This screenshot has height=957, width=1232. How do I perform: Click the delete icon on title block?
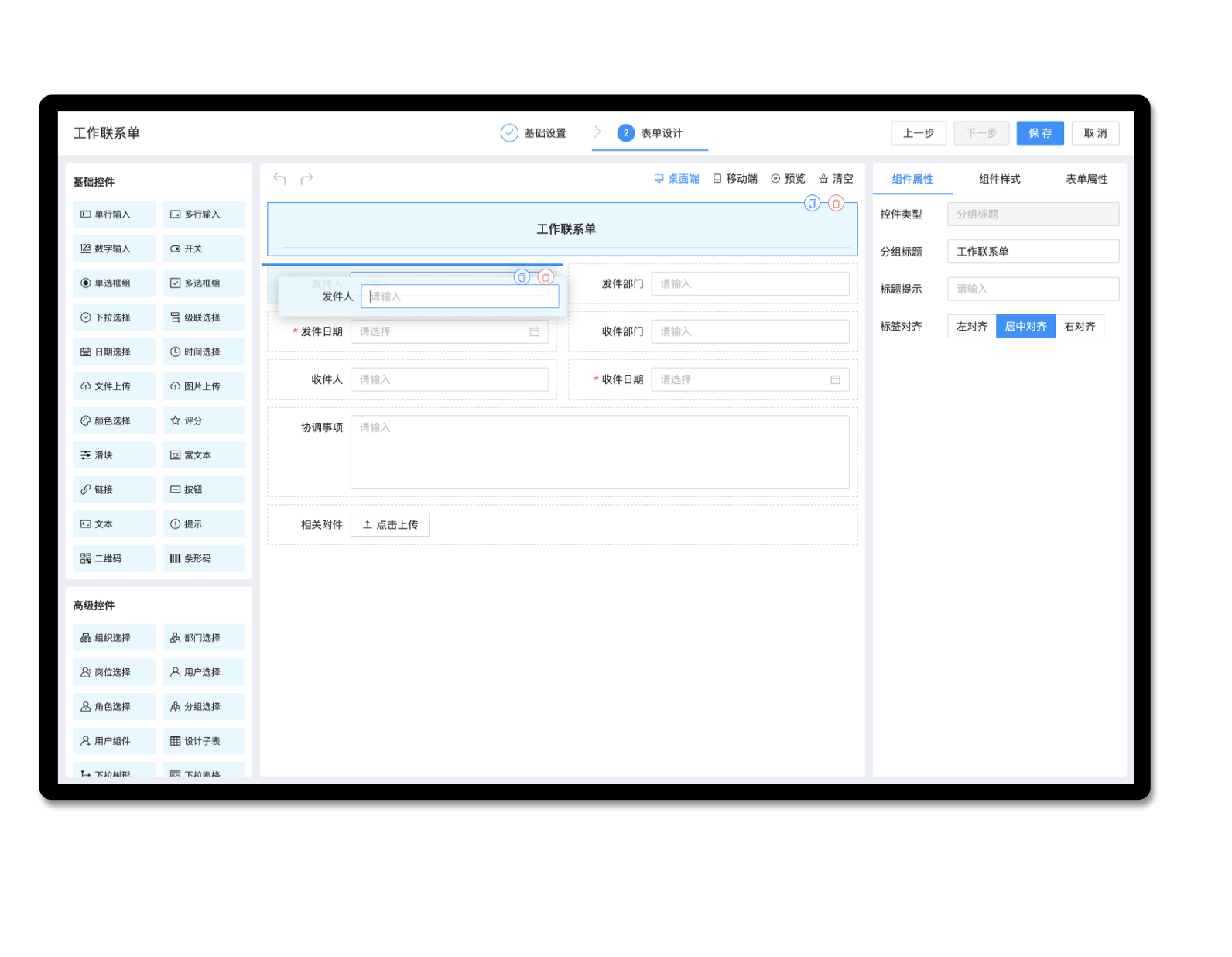836,204
